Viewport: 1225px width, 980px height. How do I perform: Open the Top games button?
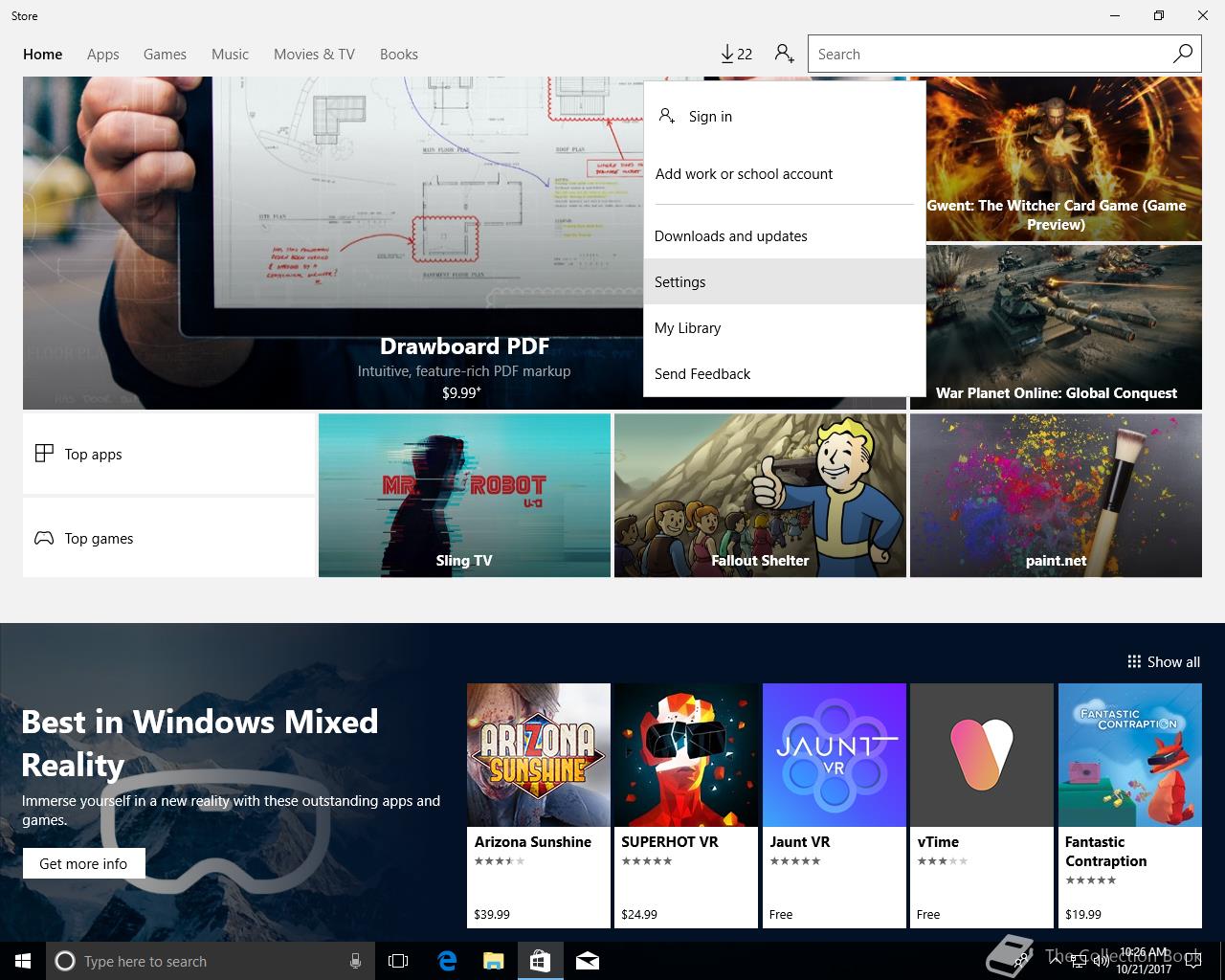click(x=168, y=538)
